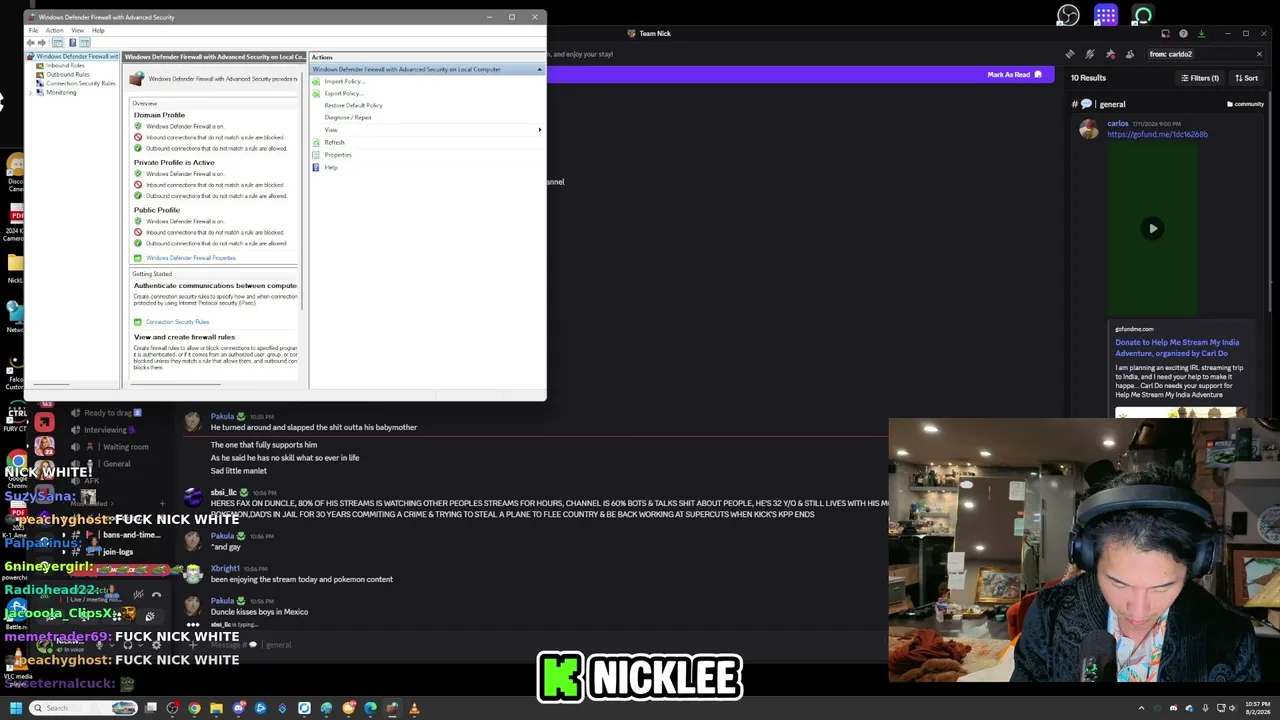Image resolution: width=1280 pixels, height=720 pixels.
Task: Open the Action menu in Firewall window
Action: tap(54, 30)
